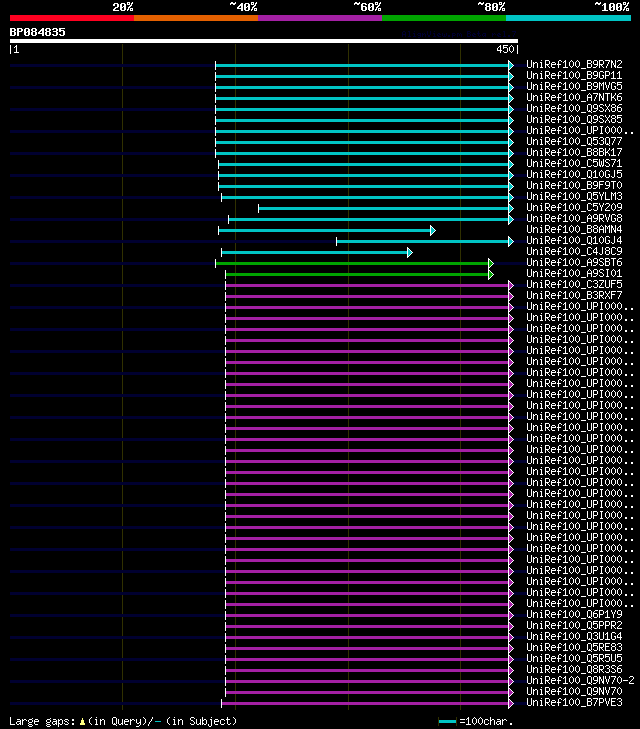Click the arrowhead ending the C4J8C9 bar

[410, 252]
